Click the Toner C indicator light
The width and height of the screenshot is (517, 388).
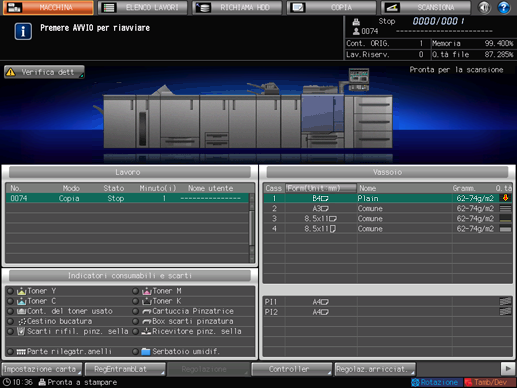(10, 301)
